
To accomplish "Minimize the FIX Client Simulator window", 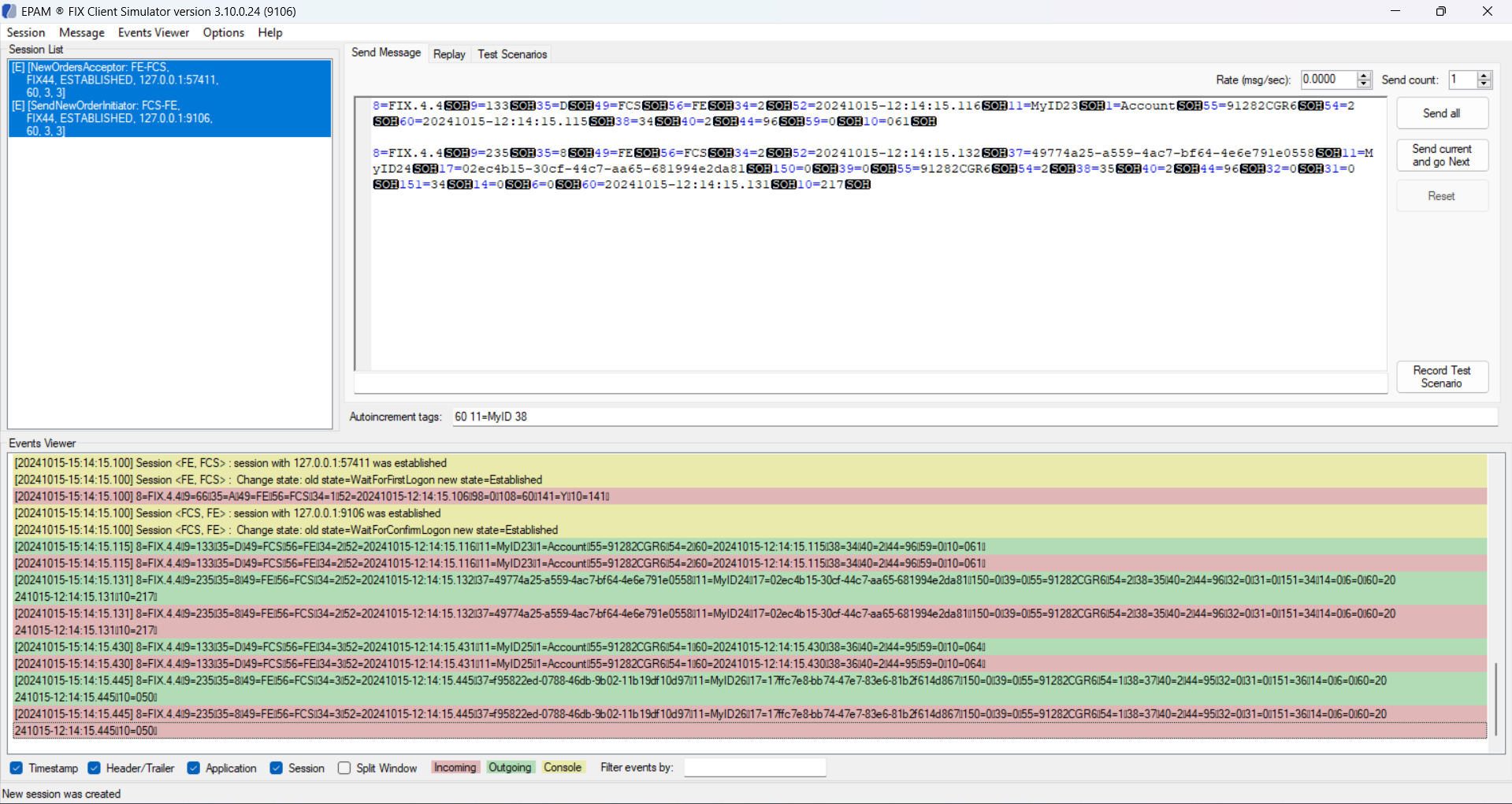I will [1395, 11].
